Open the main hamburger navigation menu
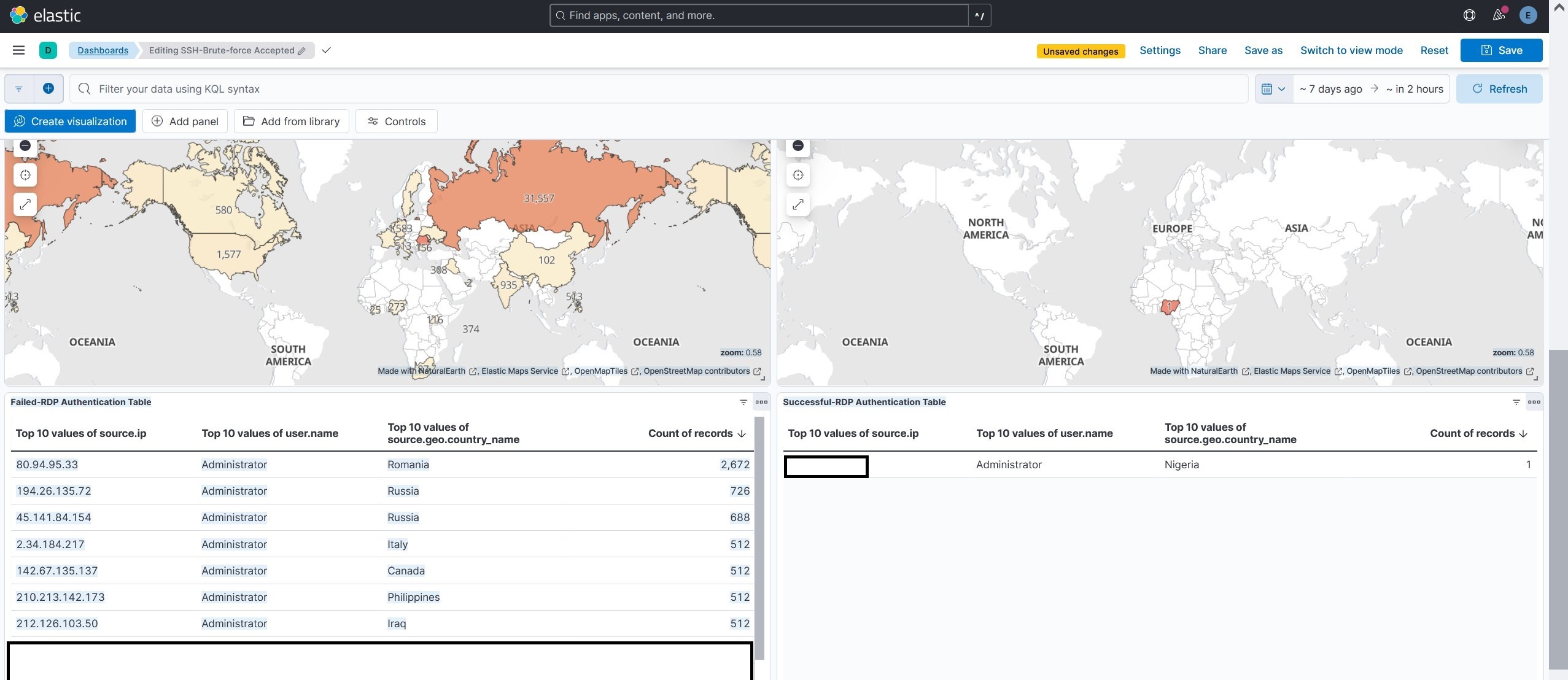1568x680 pixels. [18, 50]
